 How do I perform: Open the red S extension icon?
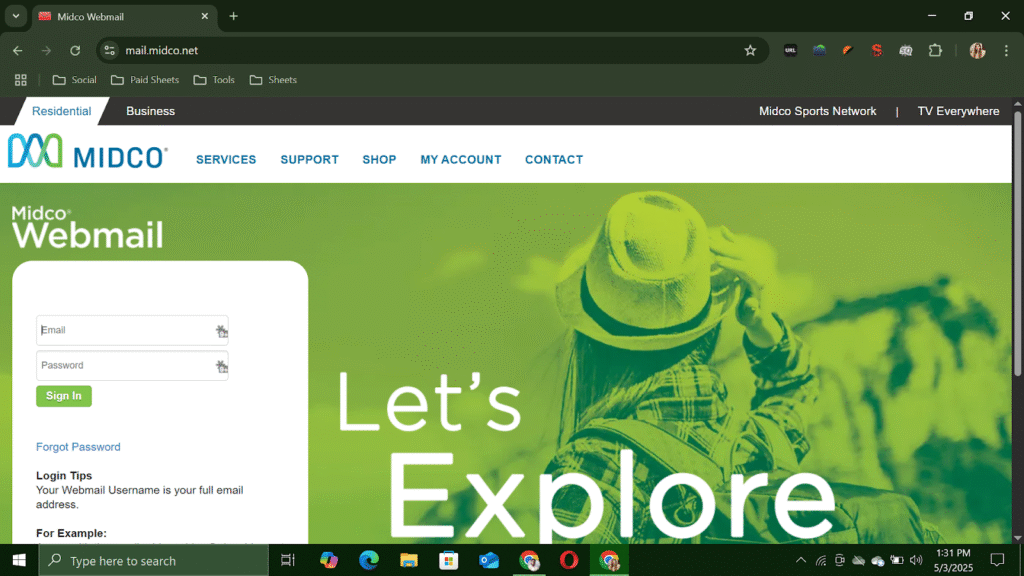pyautogui.click(x=876, y=50)
